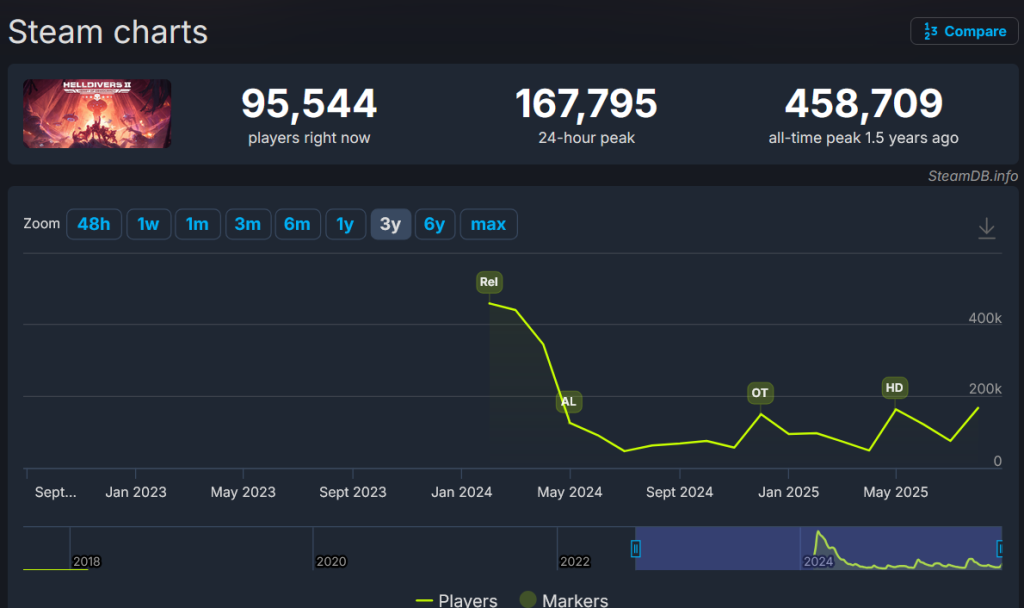This screenshot has width=1024, height=608.
Task: Click the 'Zoom' label
Action: pos(42,223)
